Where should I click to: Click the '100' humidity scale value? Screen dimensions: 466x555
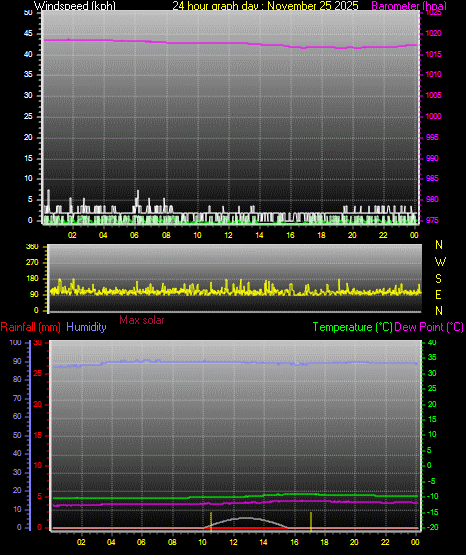(x=15, y=342)
